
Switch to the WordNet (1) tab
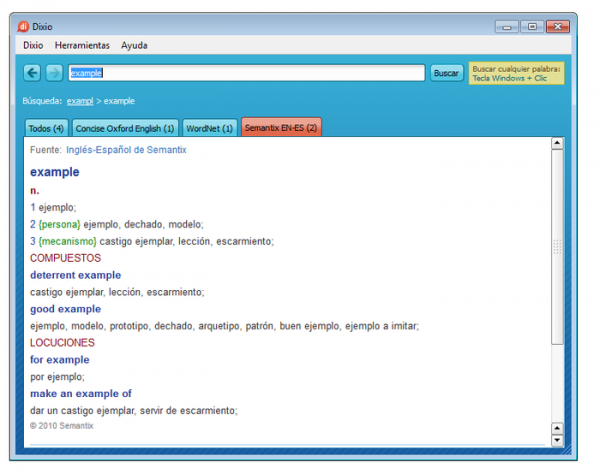(x=210, y=128)
